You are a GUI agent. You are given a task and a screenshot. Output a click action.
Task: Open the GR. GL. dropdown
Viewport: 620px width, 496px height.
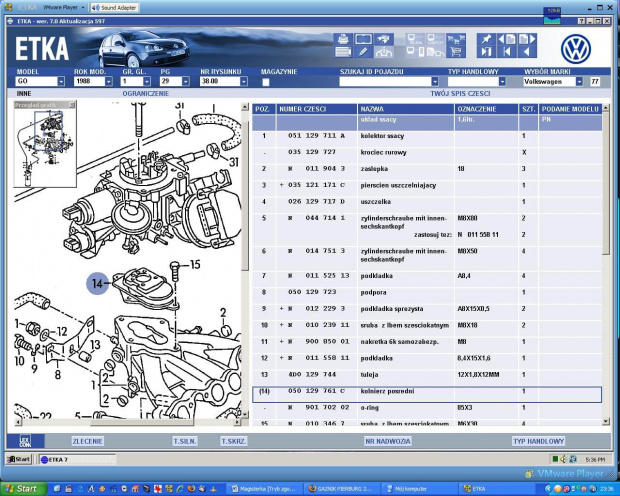[147, 81]
